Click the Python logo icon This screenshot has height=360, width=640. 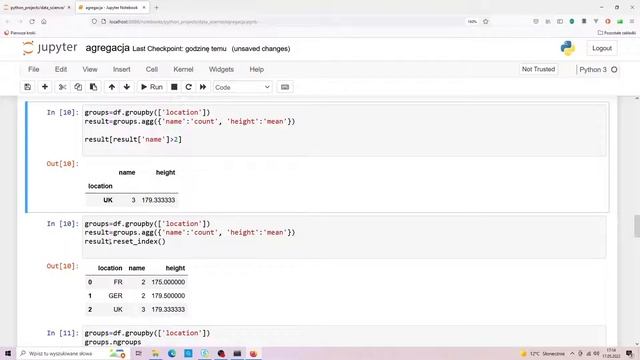pos(567,48)
